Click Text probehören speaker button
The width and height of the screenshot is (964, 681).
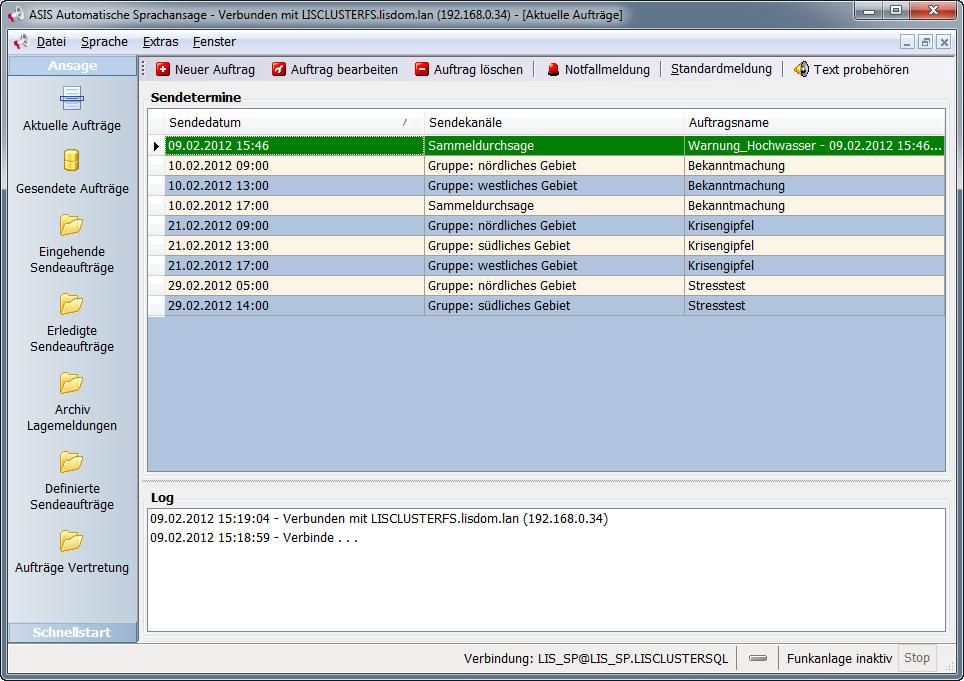pos(851,69)
